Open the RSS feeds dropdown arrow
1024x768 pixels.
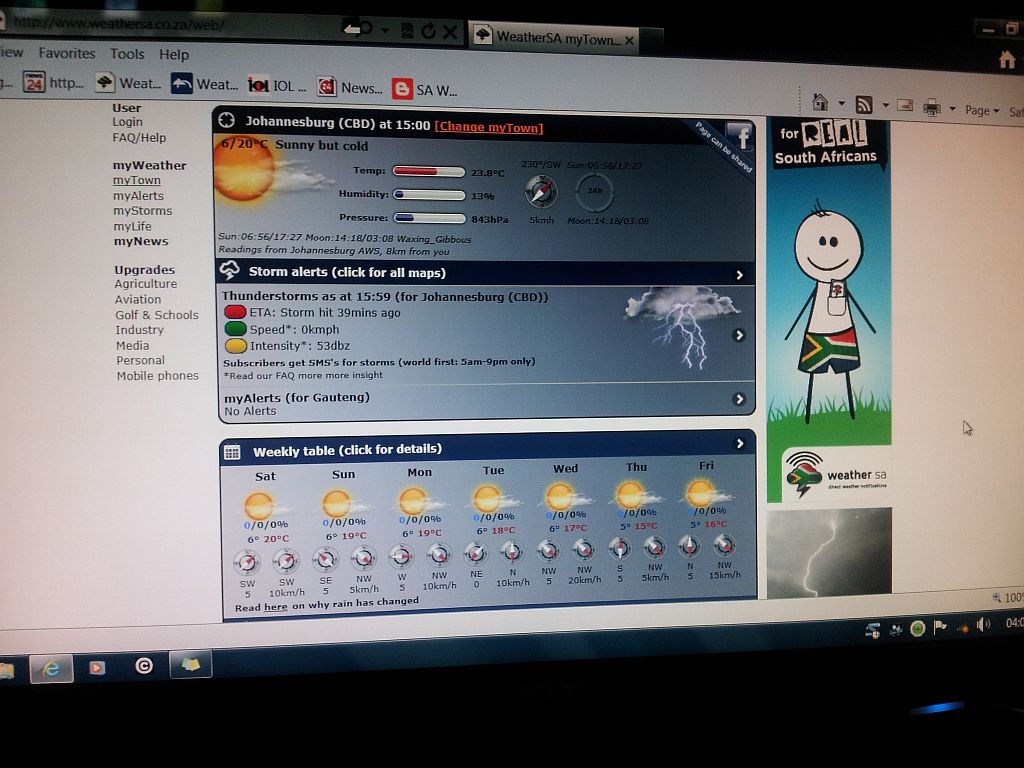point(886,106)
